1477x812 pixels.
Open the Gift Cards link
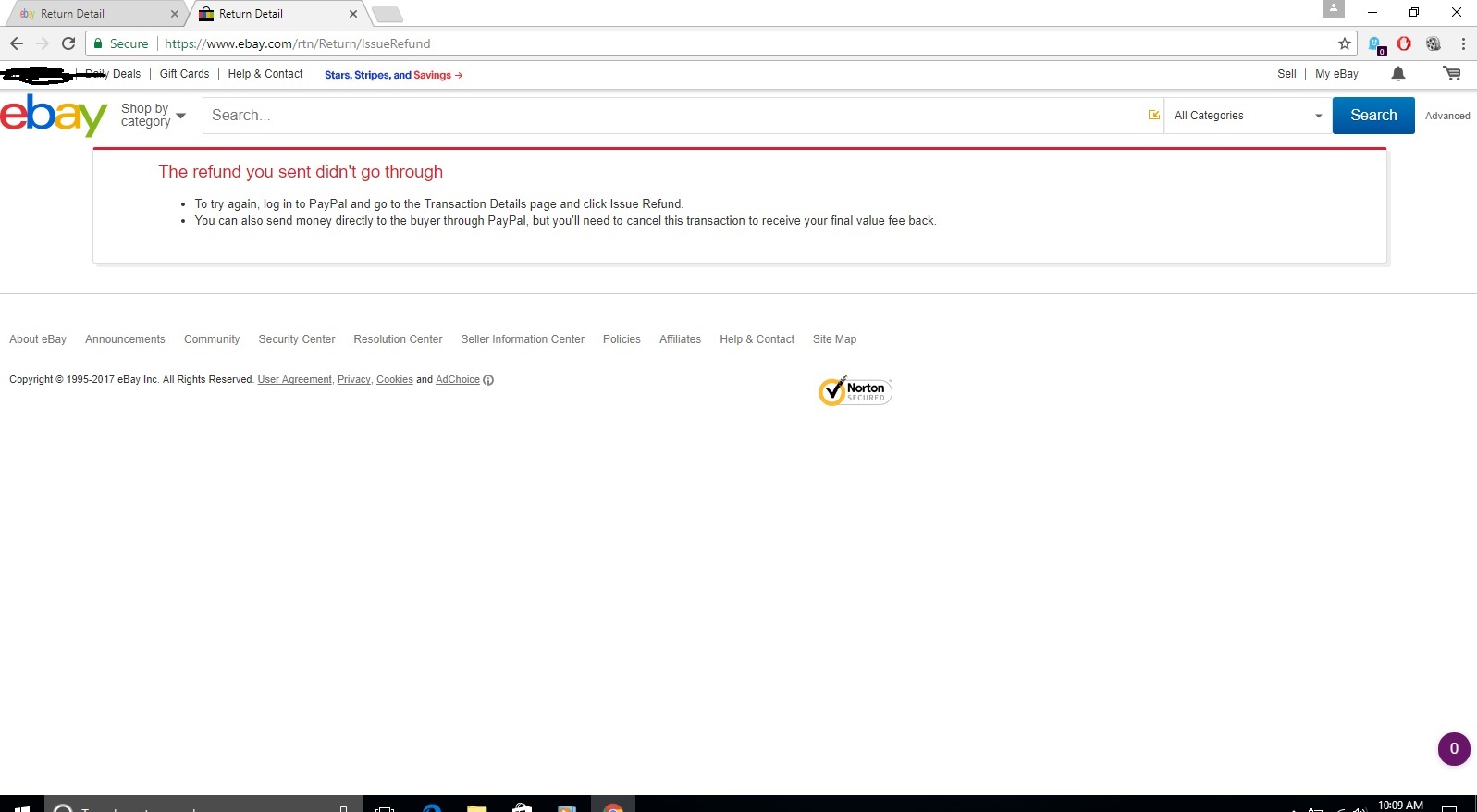184,74
